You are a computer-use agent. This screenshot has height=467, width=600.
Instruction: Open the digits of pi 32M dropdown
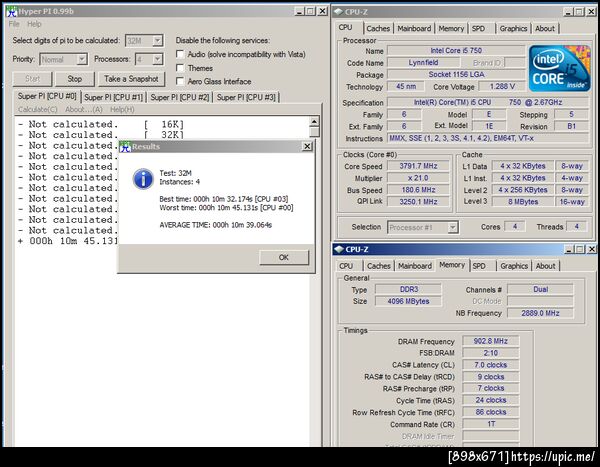click(158, 41)
